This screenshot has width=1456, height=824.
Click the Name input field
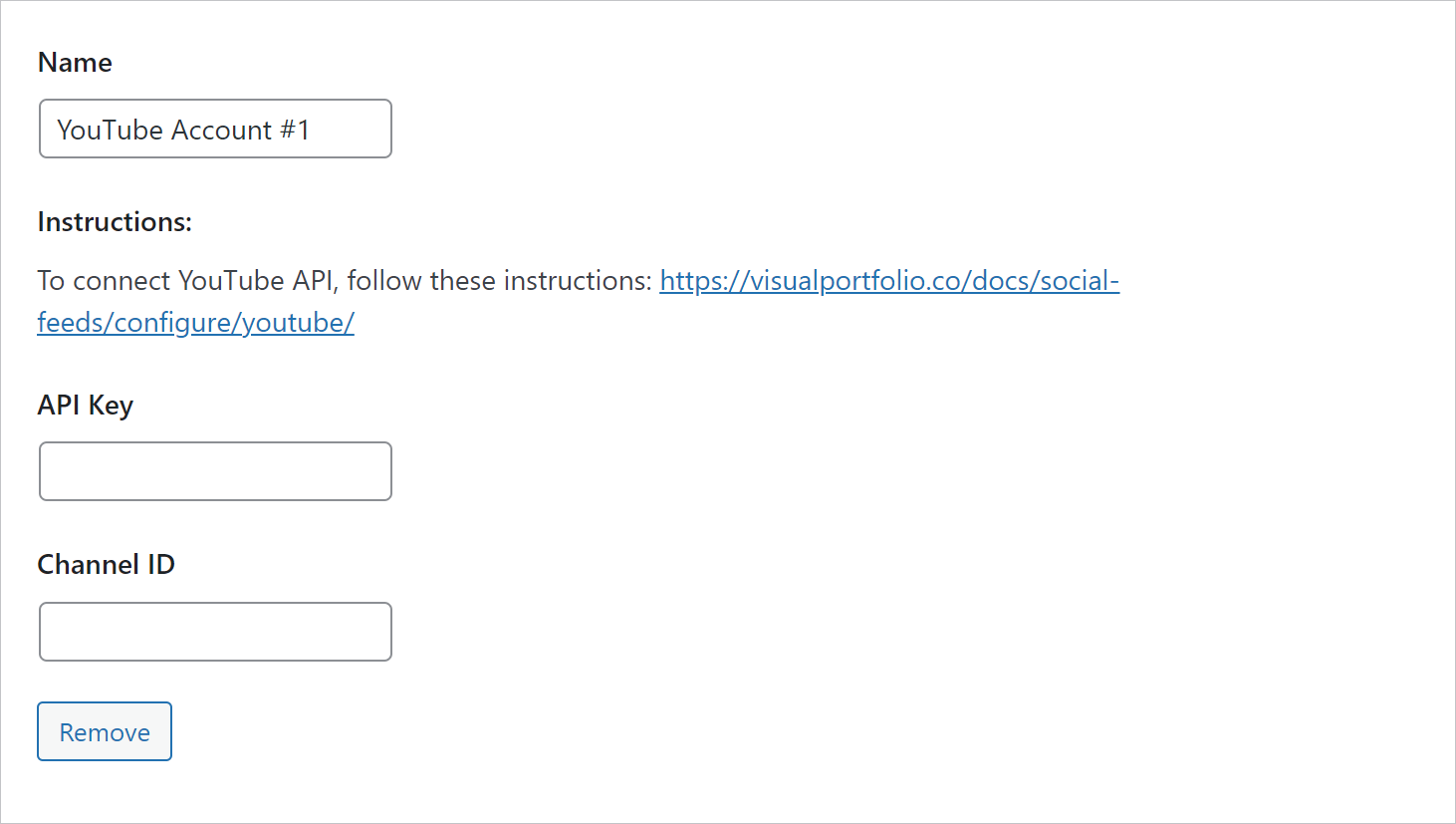click(x=215, y=129)
